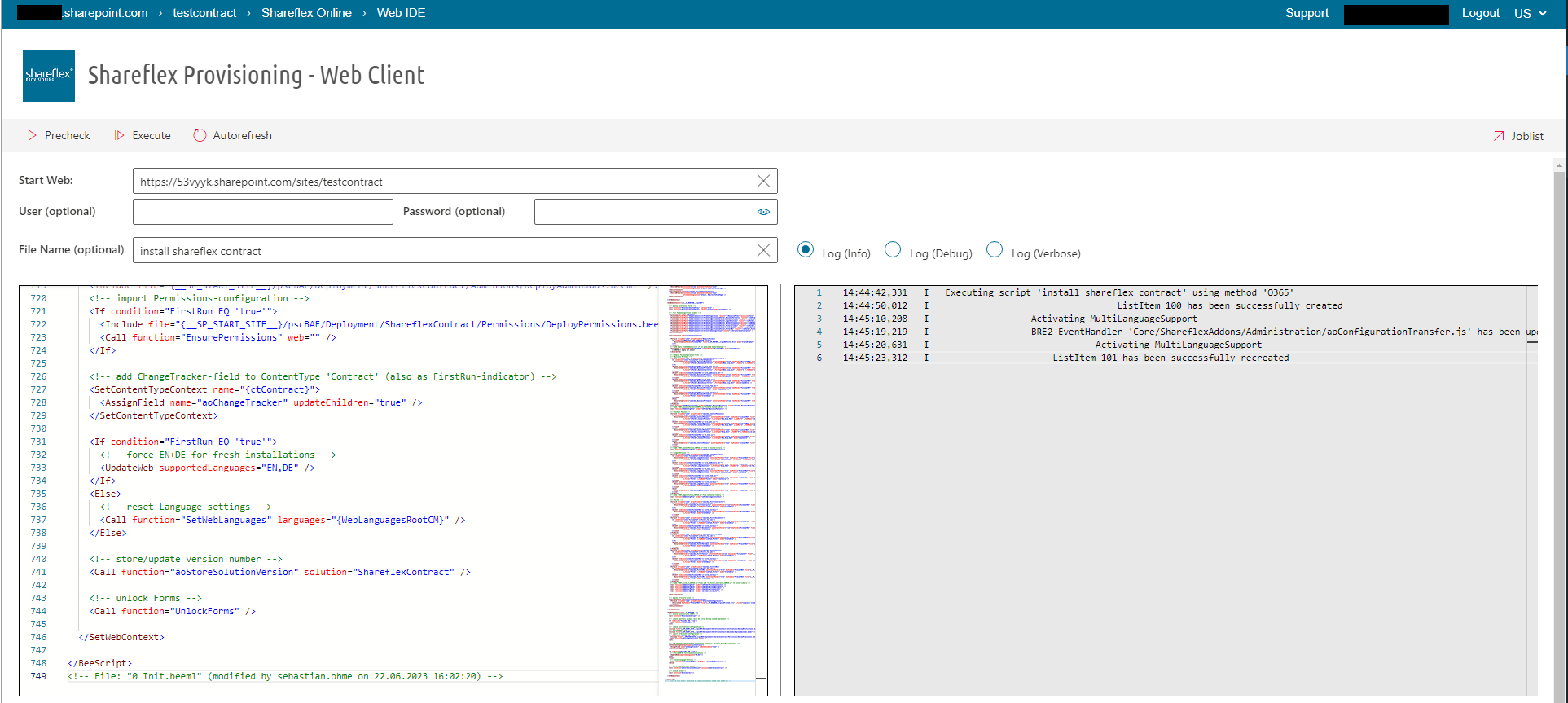
Task: Run the Precheck command
Action: coord(59,135)
